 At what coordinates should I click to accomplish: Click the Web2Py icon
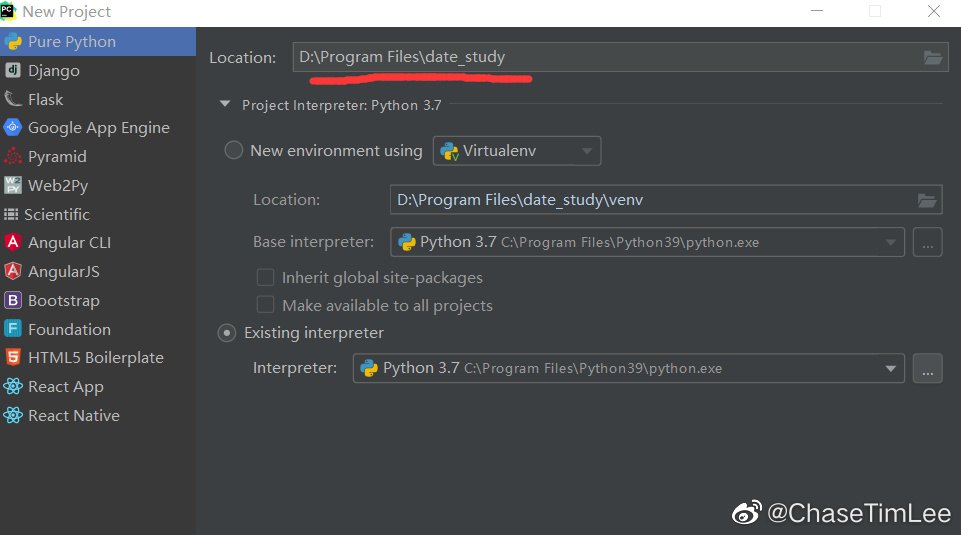coord(13,185)
